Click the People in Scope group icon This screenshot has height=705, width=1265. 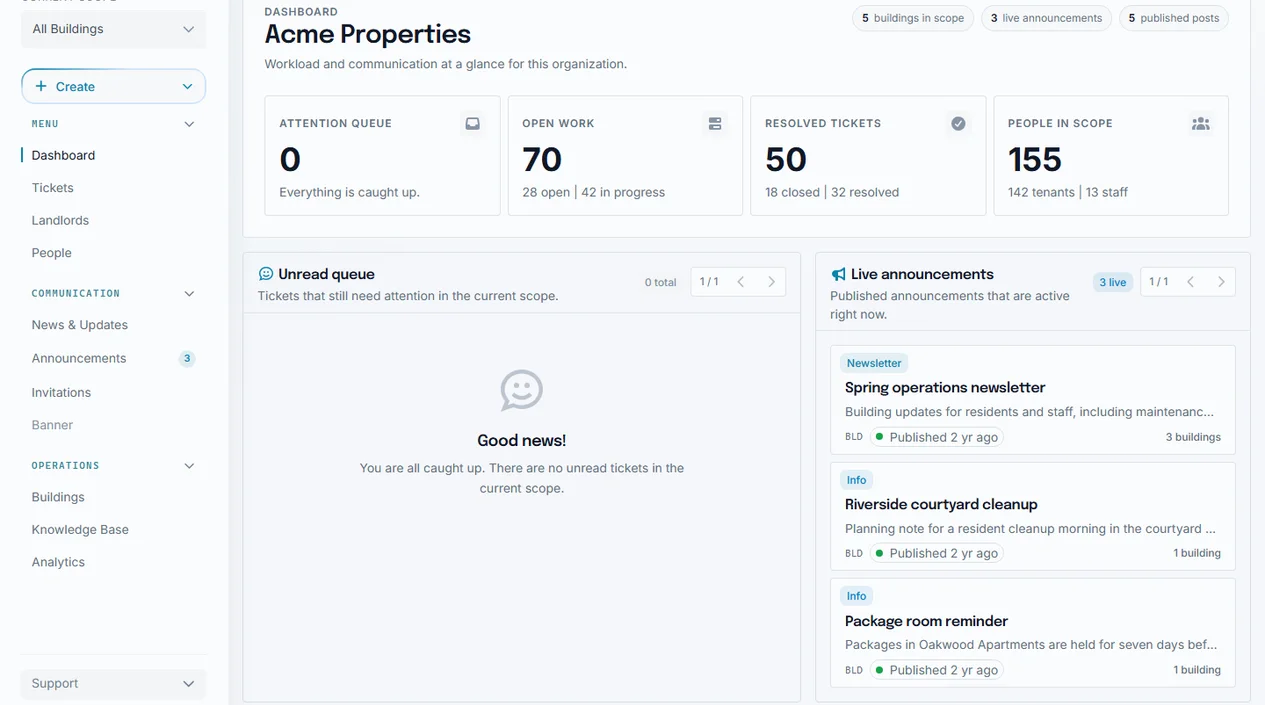1201,124
